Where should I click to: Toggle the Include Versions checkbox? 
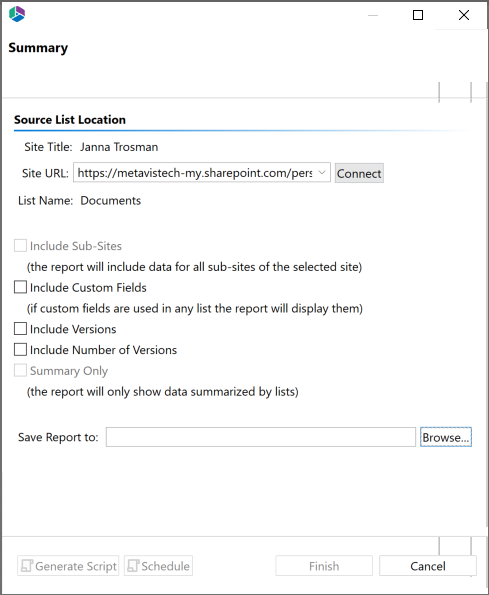click(20, 329)
